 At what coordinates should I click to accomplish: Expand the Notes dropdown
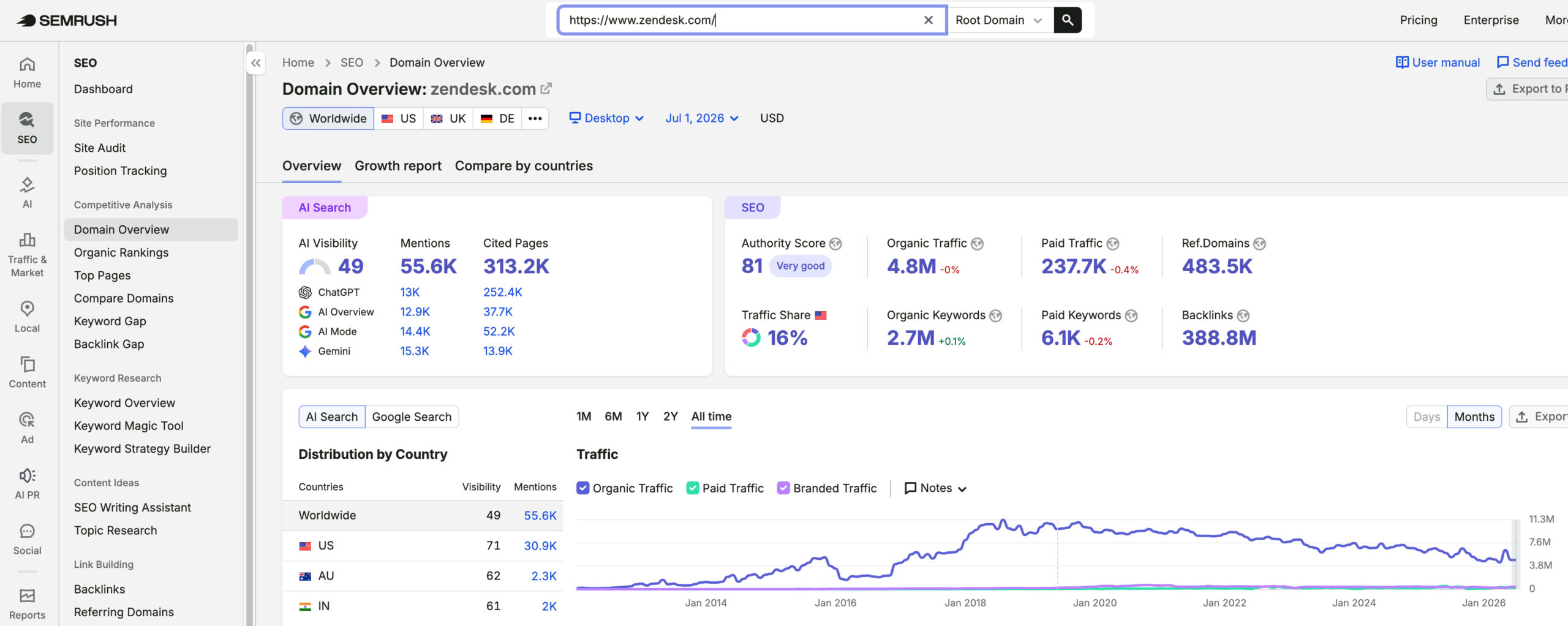(936, 488)
